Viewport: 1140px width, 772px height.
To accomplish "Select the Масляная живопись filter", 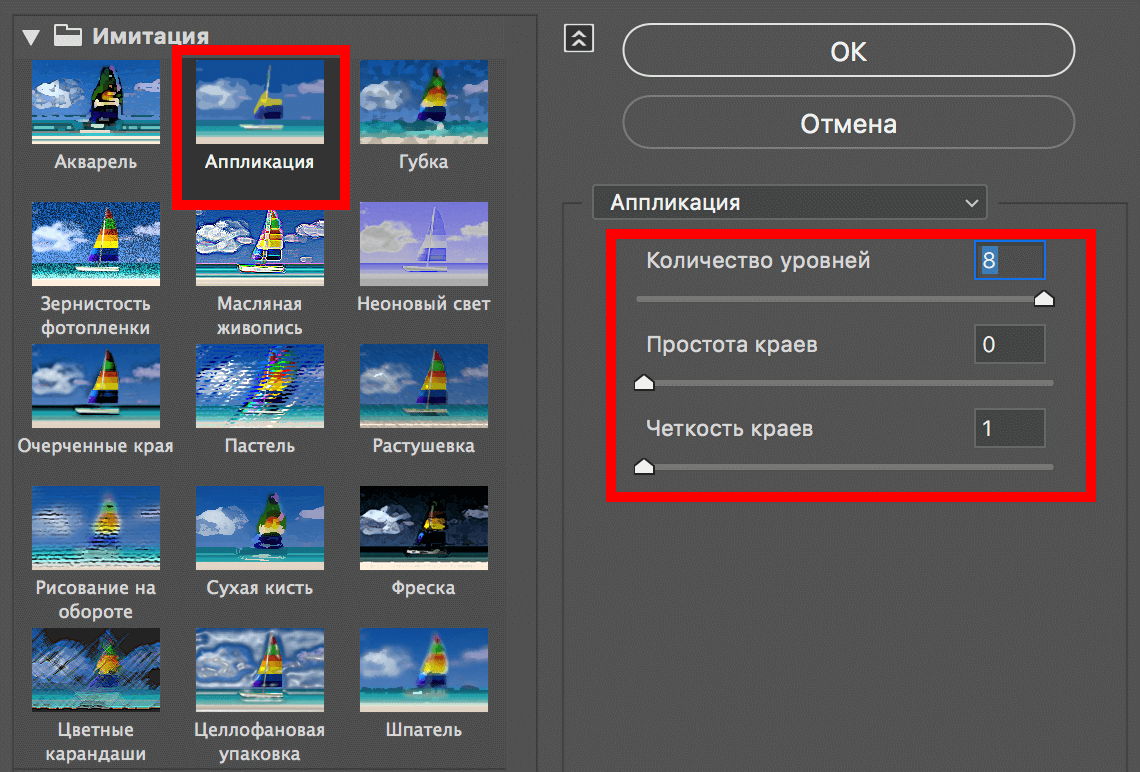I will click(x=259, y=243).
